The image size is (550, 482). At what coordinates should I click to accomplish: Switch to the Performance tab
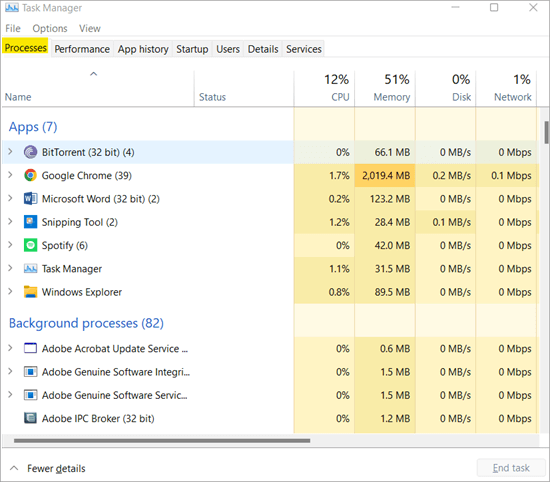[x=82, y=49]
